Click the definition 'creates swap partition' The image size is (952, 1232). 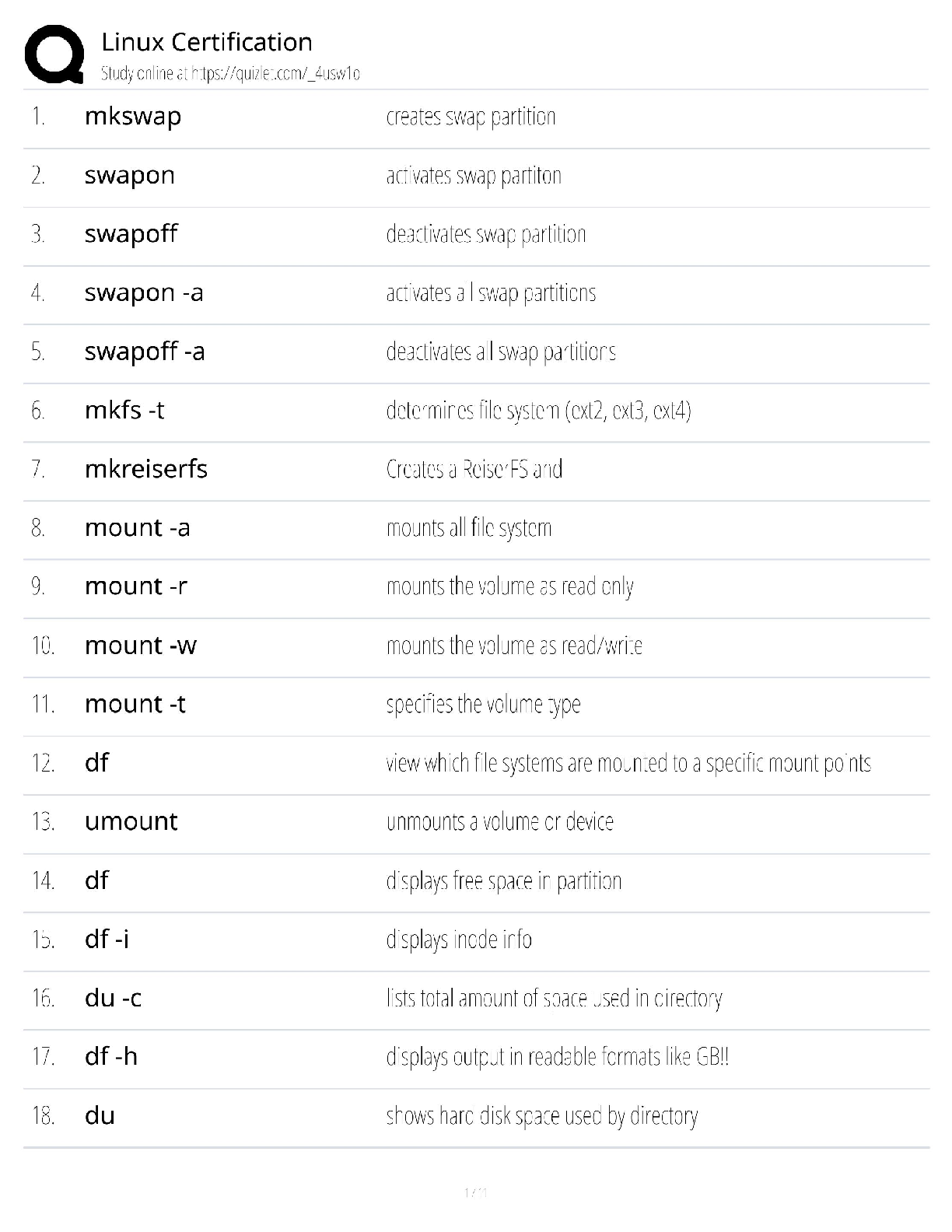coord(471,117)
